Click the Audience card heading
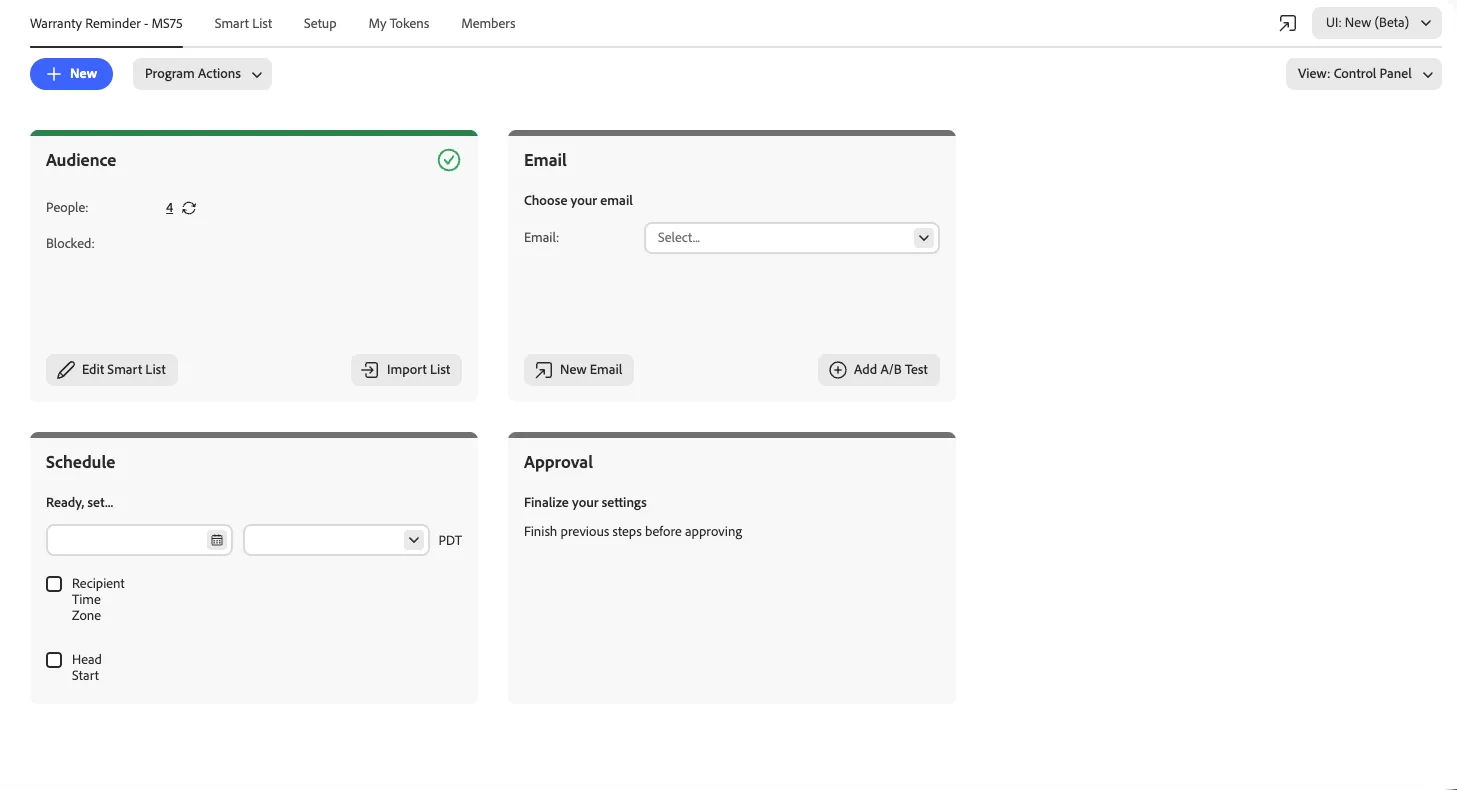This screenshot has width=1457, height=790. [81, 160]
